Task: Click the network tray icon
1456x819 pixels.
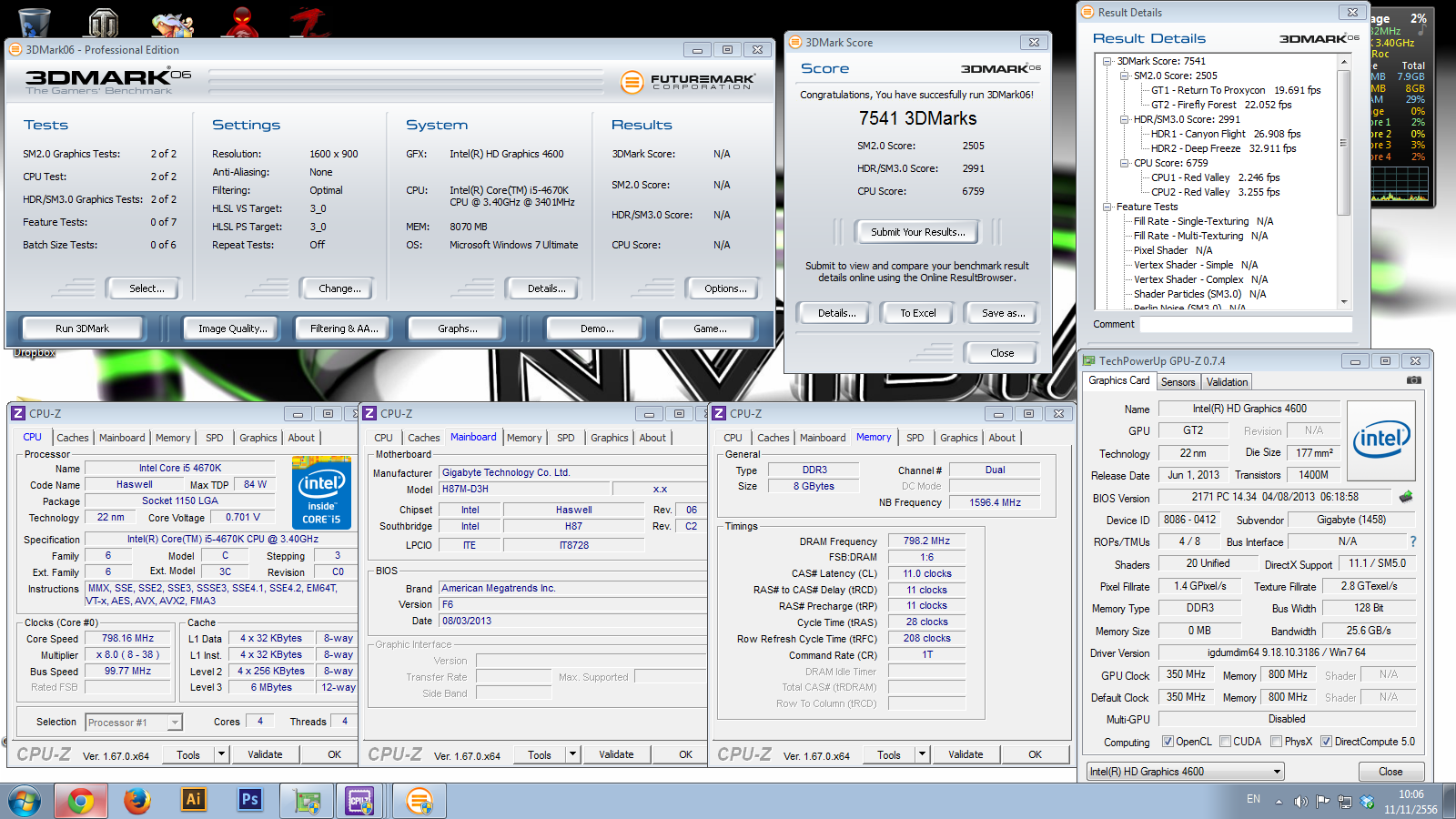Action: (x=1345, y=802)
